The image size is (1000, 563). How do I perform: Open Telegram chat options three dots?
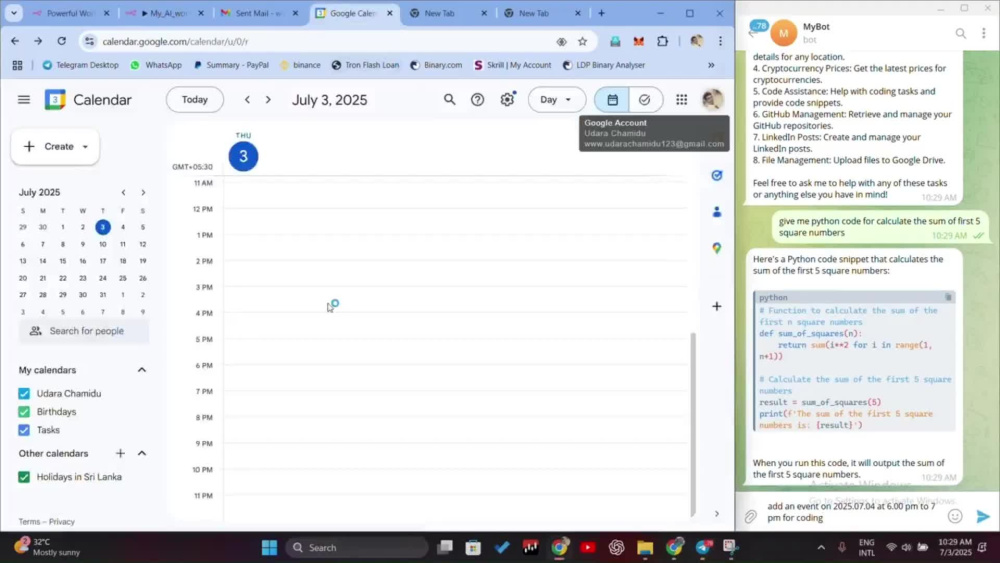point(984,33)
